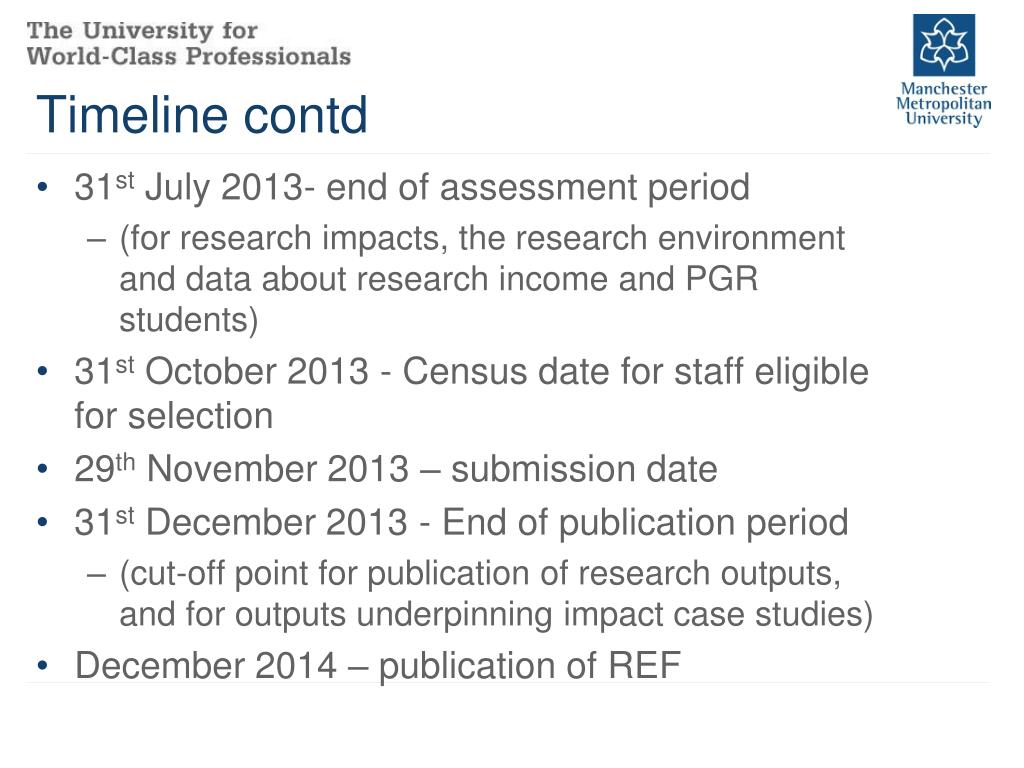Image resolution: width=1024 pixels, height=768 pixels.
Task: Select the 'Timeline contd' slide title
Action: click(202, 115)
